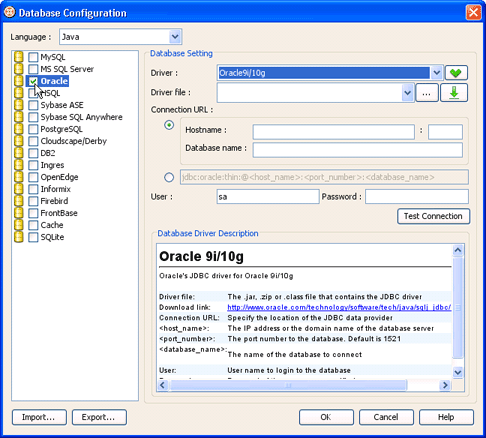Click the database icon beside DB2

19,153
